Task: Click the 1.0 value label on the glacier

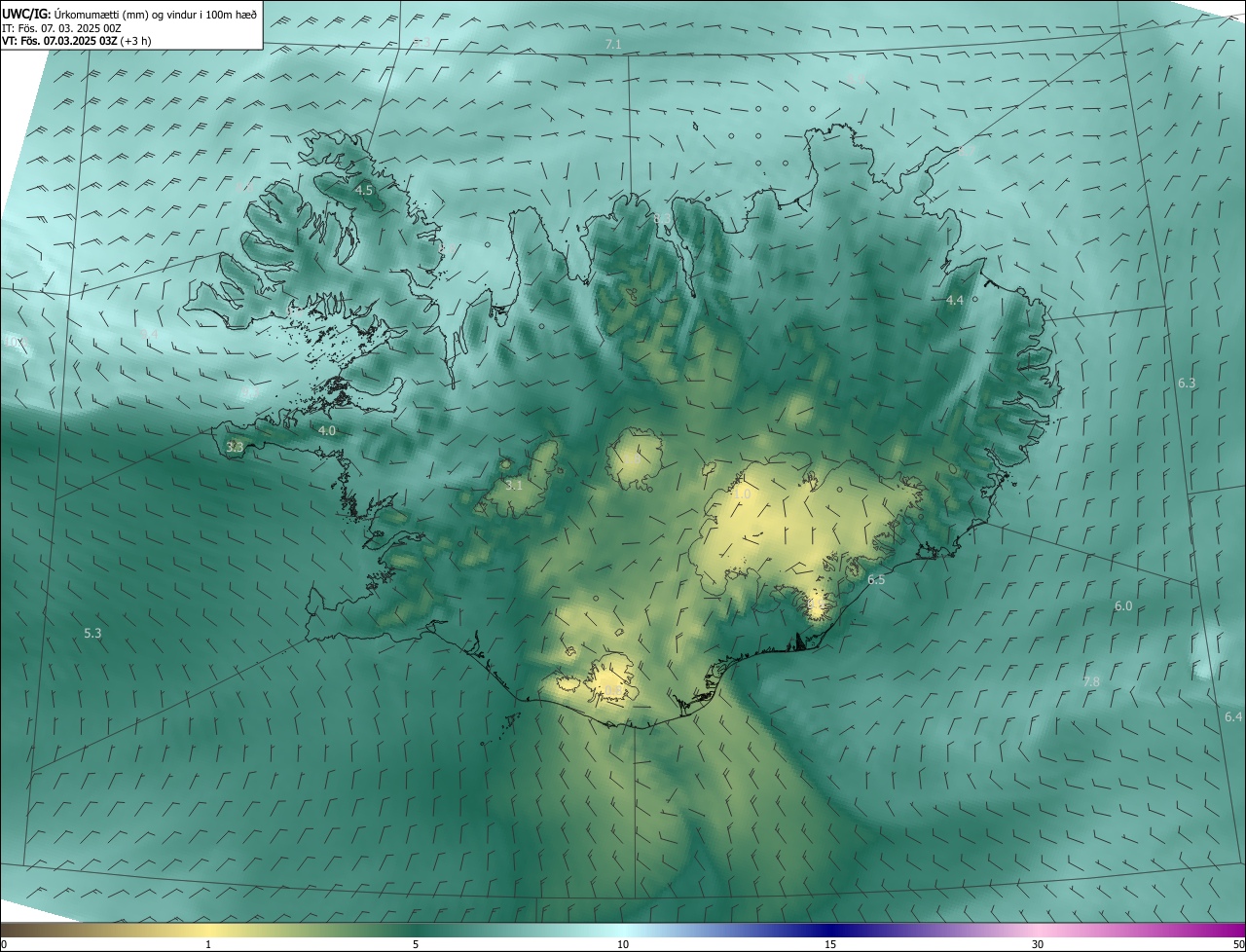Action: [743, 494]
